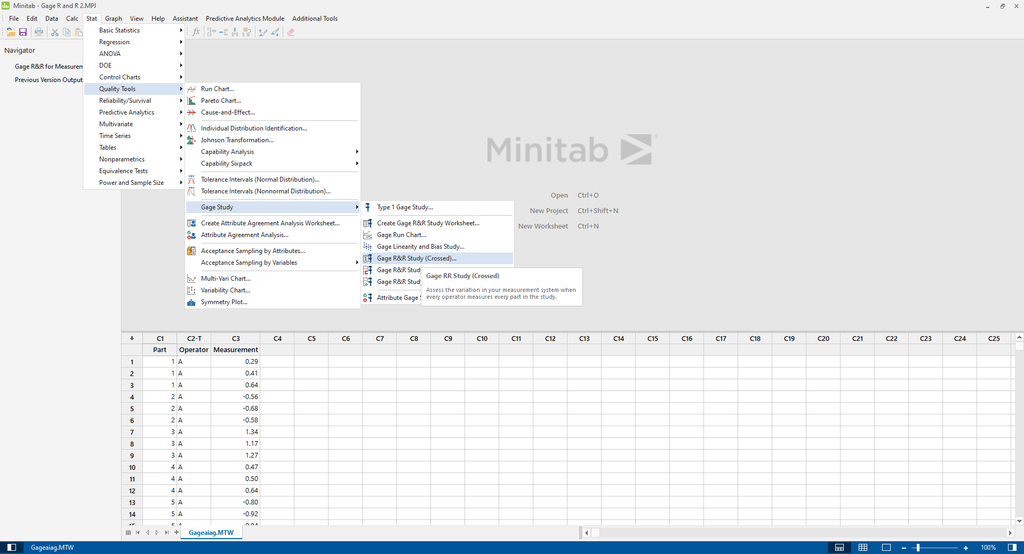Click the Copy toolbar icon

(67, 32)
